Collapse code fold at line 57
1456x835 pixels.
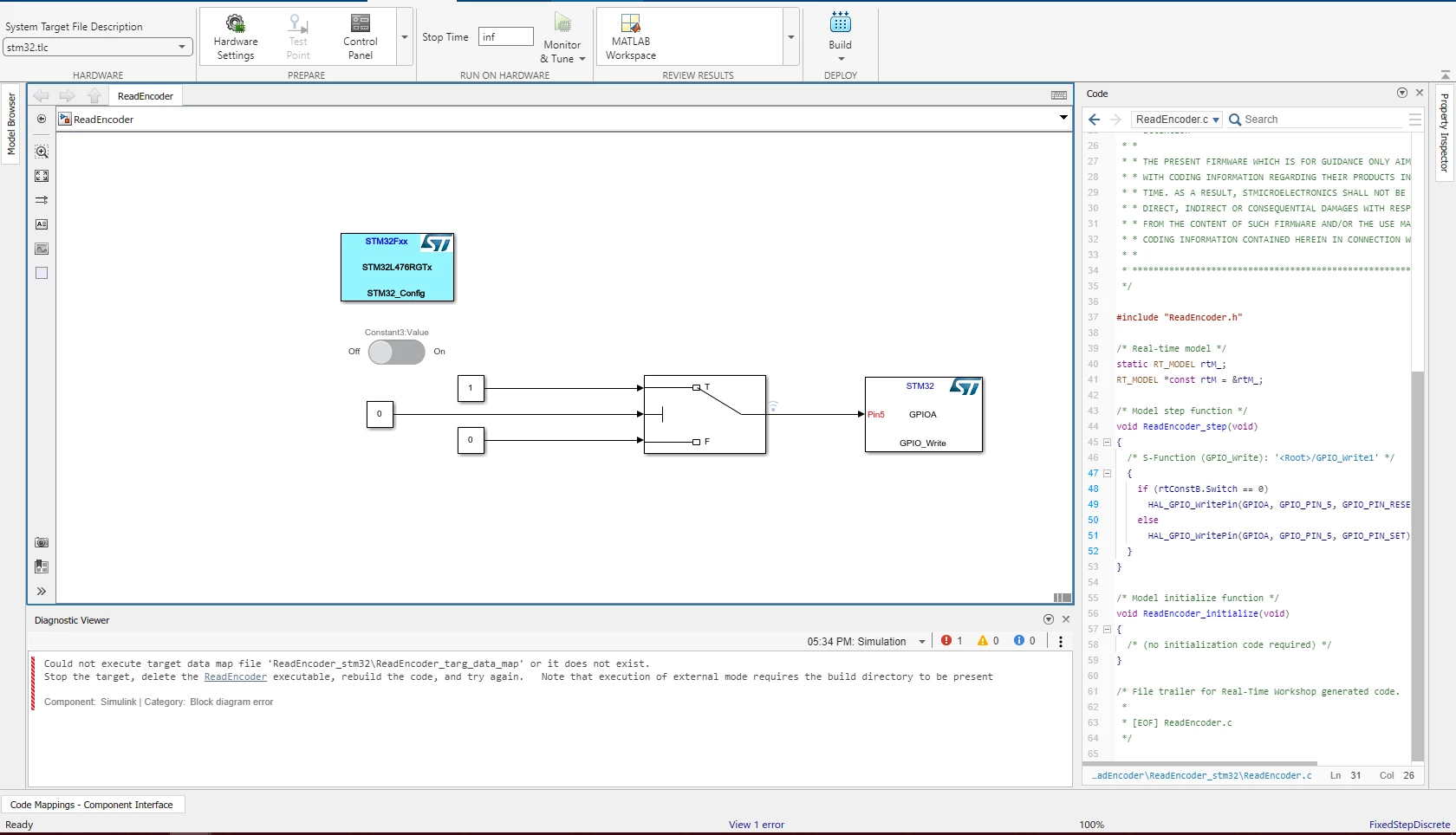point(1107,630)
